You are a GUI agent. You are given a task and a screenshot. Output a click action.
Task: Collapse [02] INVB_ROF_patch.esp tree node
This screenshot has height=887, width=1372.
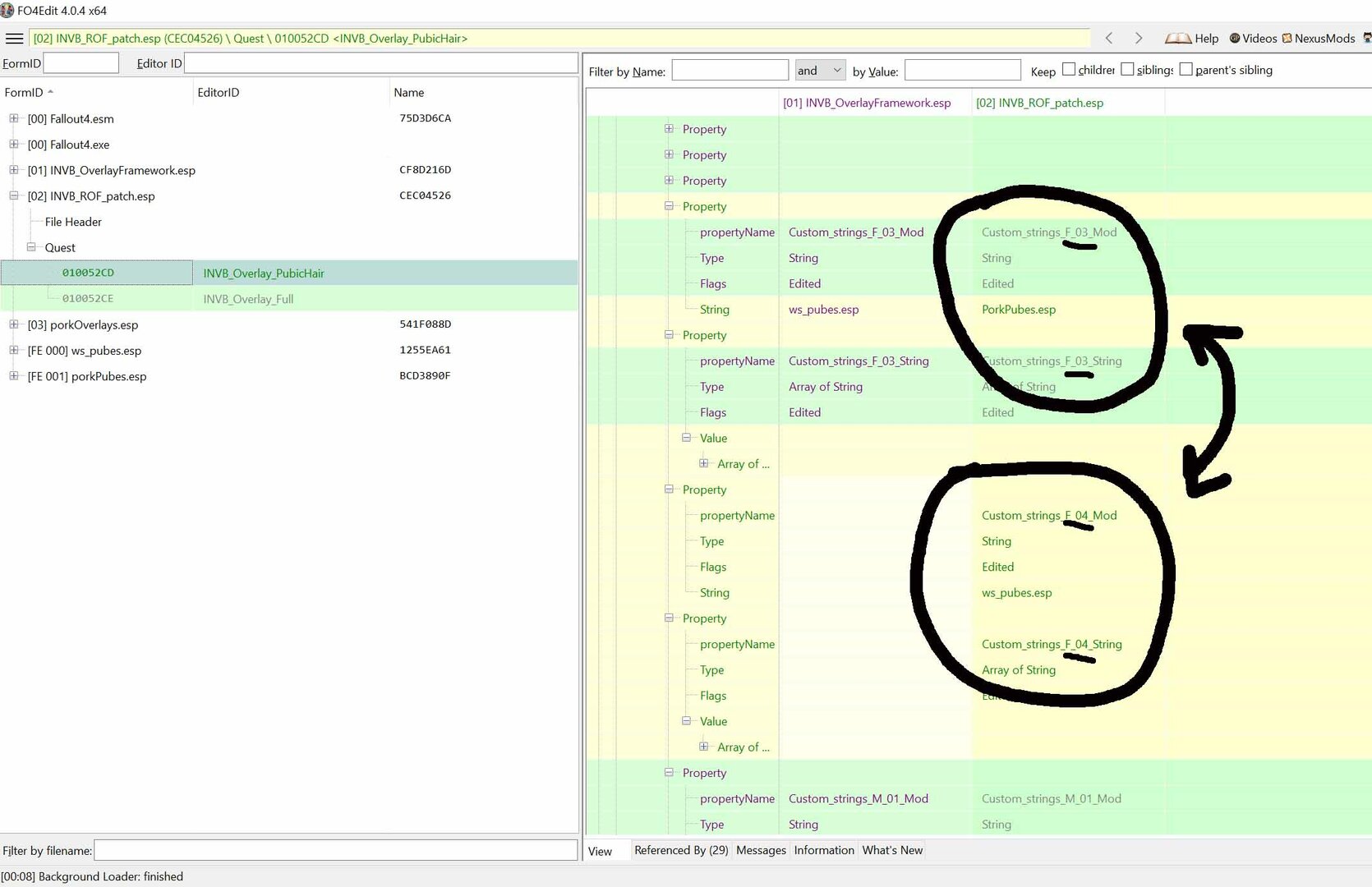click(14, 195)
